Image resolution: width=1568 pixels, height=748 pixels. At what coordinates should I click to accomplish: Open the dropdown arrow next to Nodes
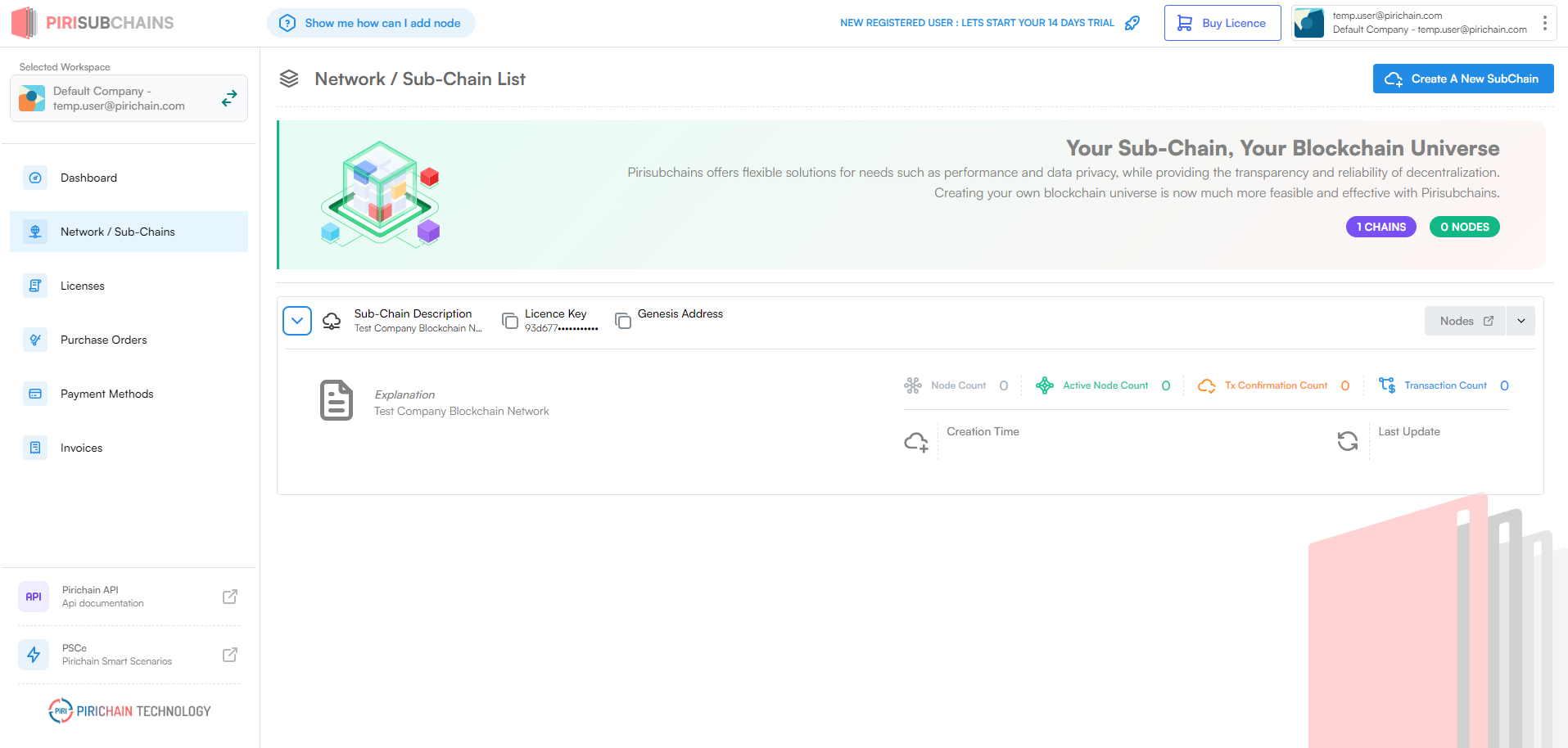click(1521, 320)
